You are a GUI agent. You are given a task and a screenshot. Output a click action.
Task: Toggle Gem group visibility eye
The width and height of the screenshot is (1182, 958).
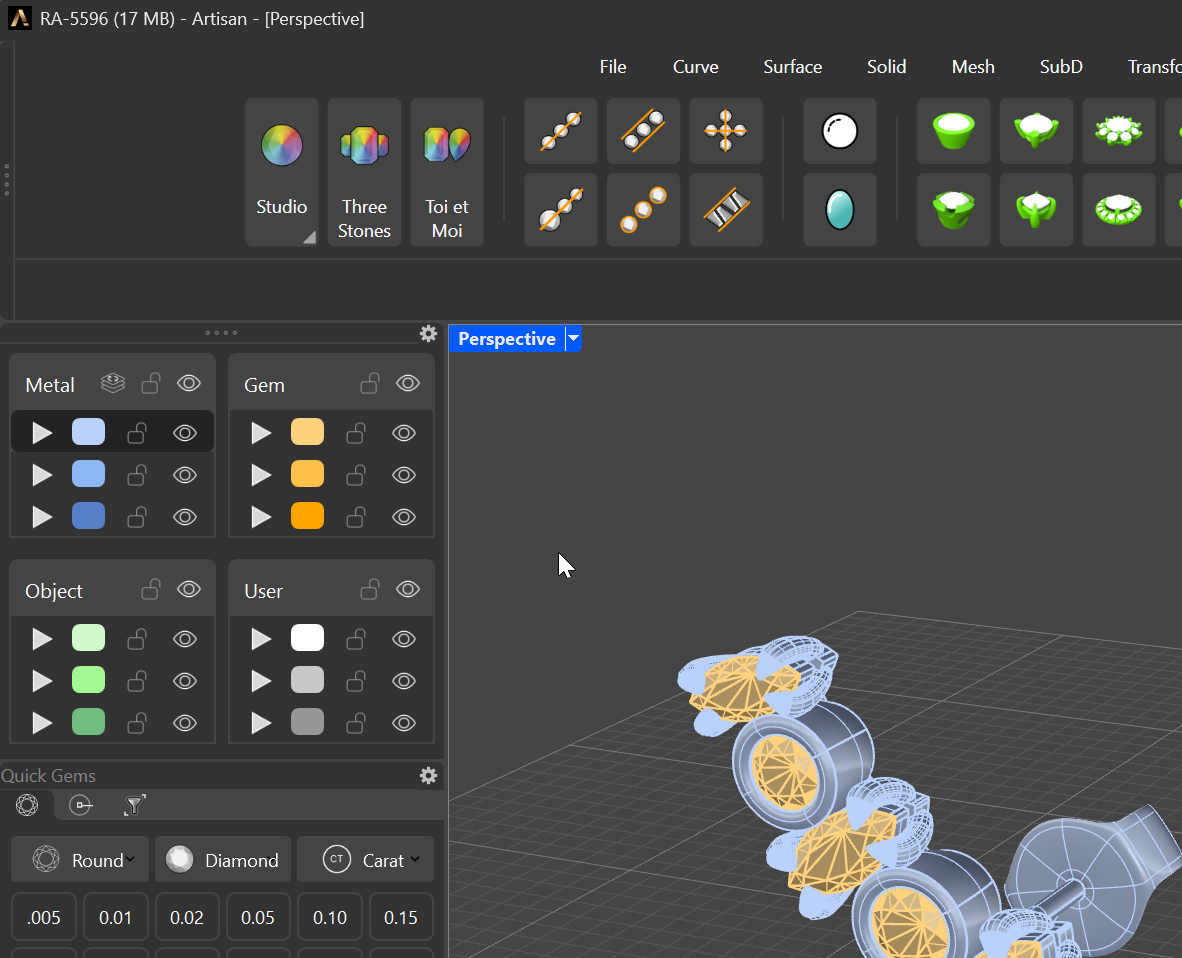tap(408, 384)
